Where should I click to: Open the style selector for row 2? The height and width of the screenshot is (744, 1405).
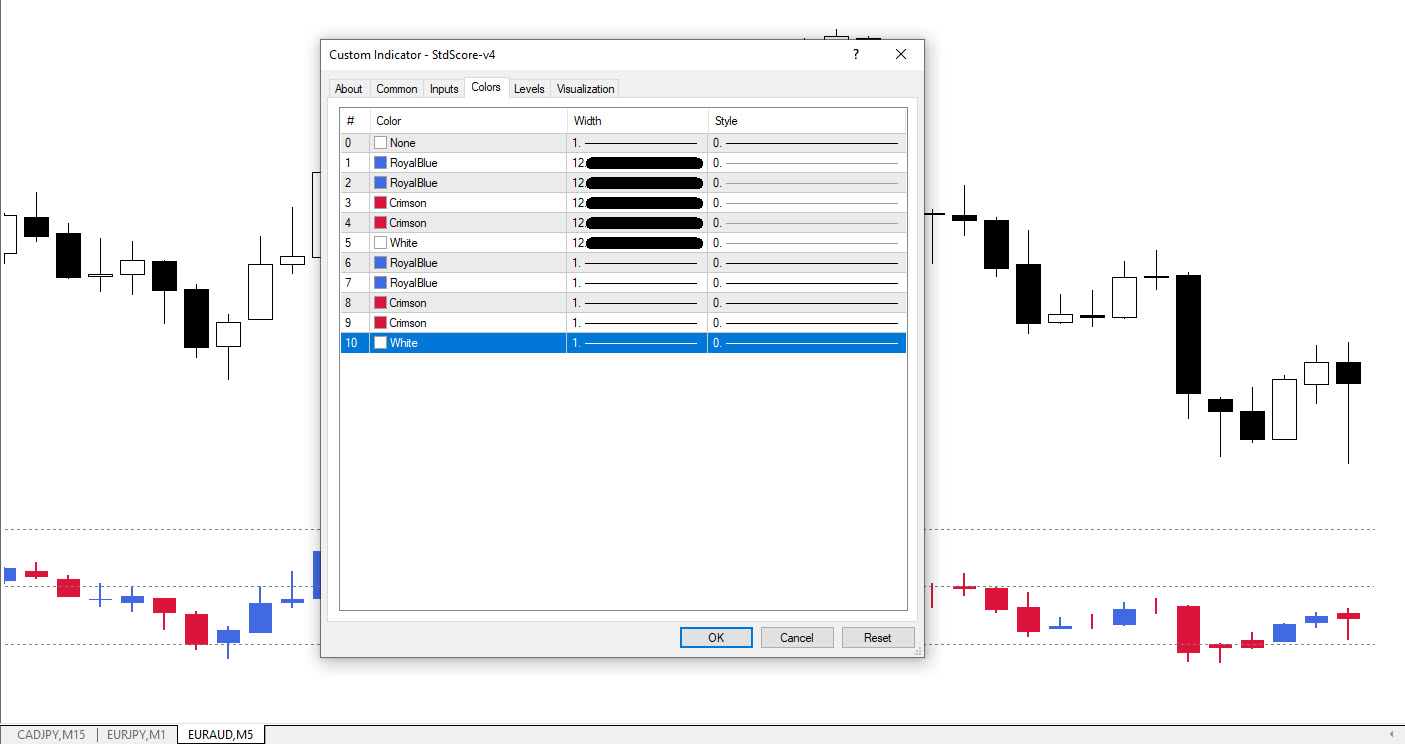coord(807,183)
